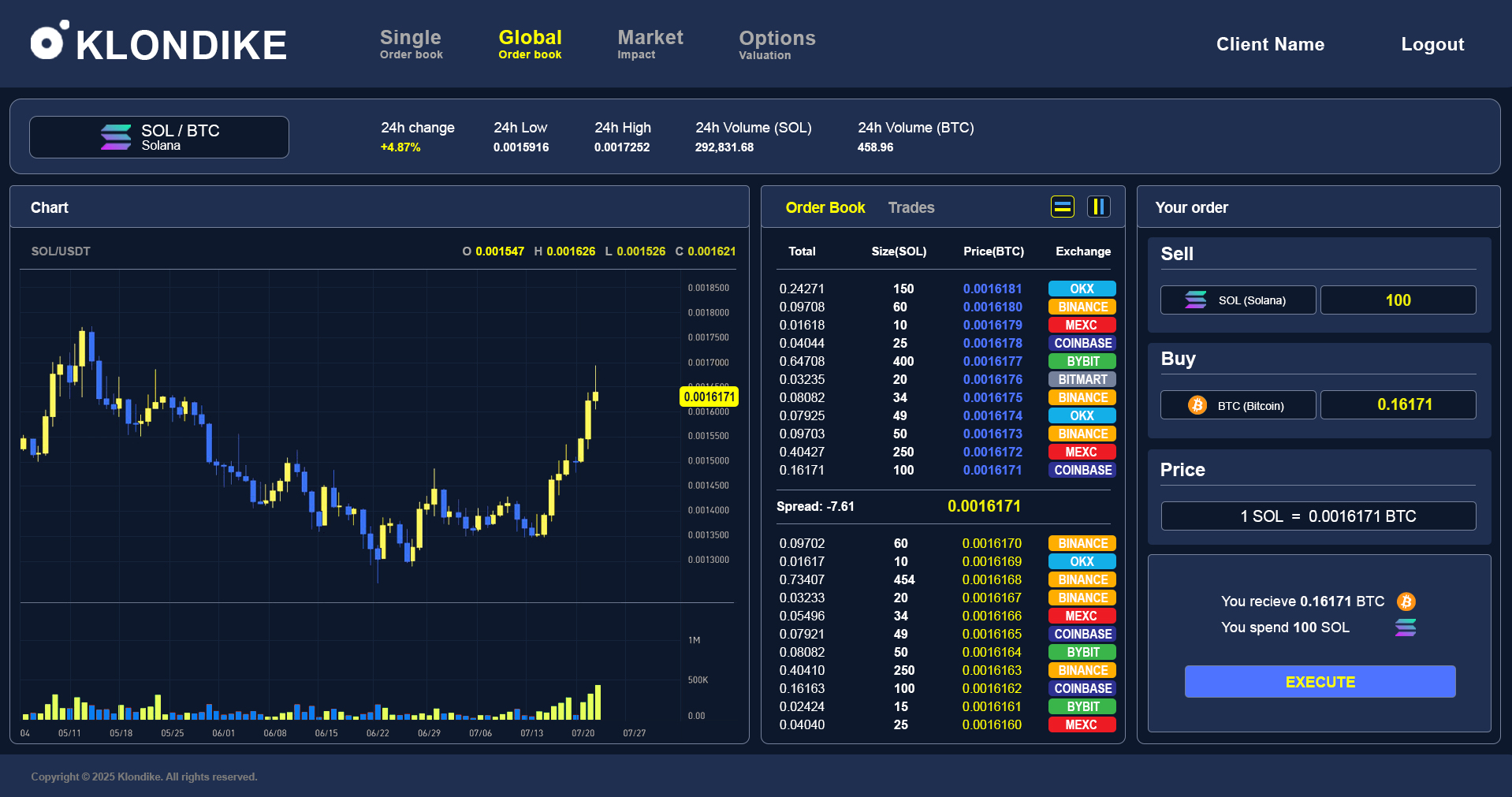Open the BTC (Bitcoin) buy currency selector
Screen dimensions: 1512x797
(1238, 405)
